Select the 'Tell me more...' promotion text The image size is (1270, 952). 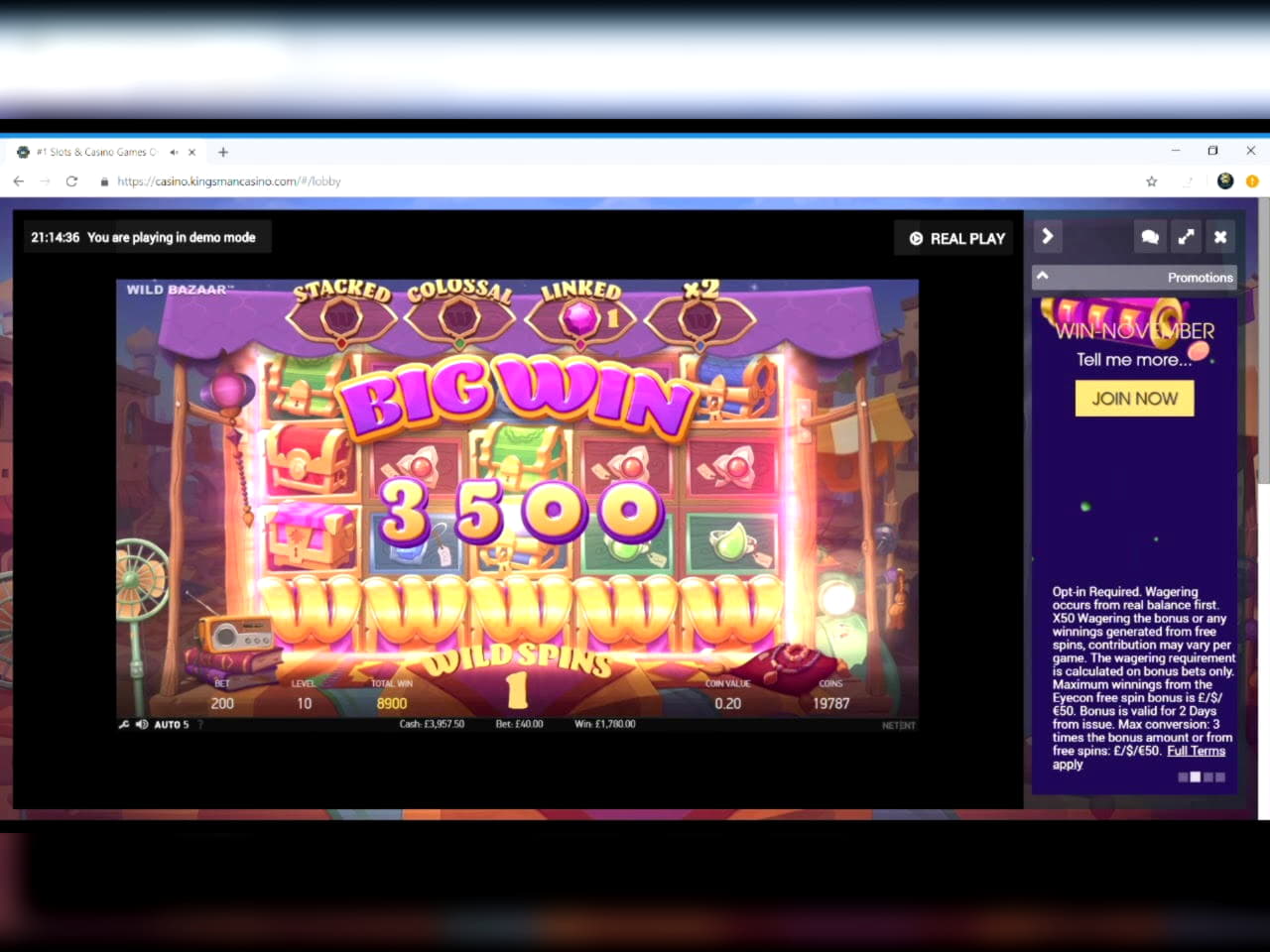[x=1134, y=360]
